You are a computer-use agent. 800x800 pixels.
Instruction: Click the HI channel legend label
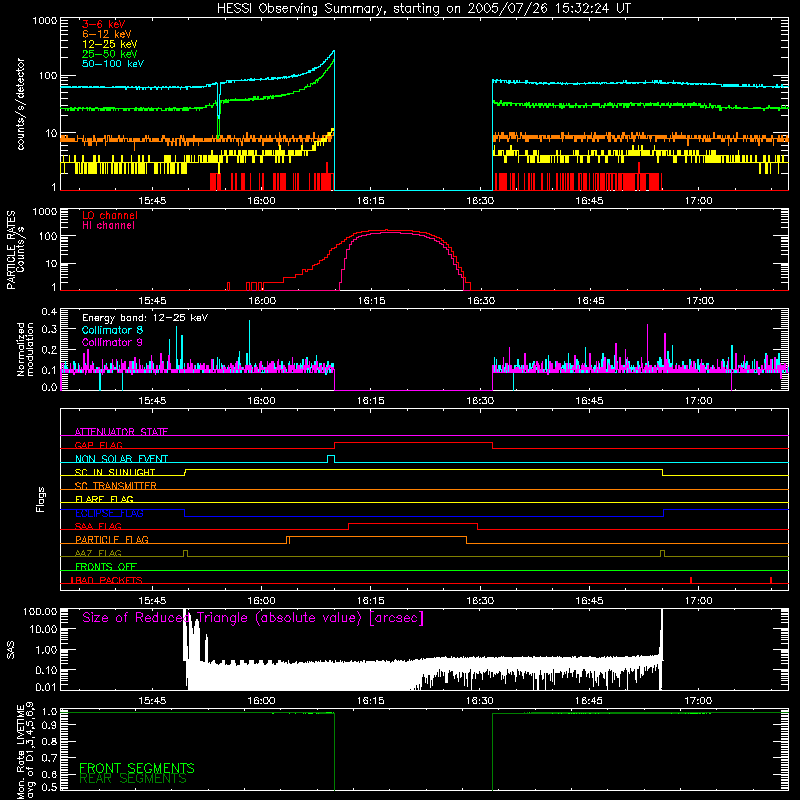(x=109, y=226)
